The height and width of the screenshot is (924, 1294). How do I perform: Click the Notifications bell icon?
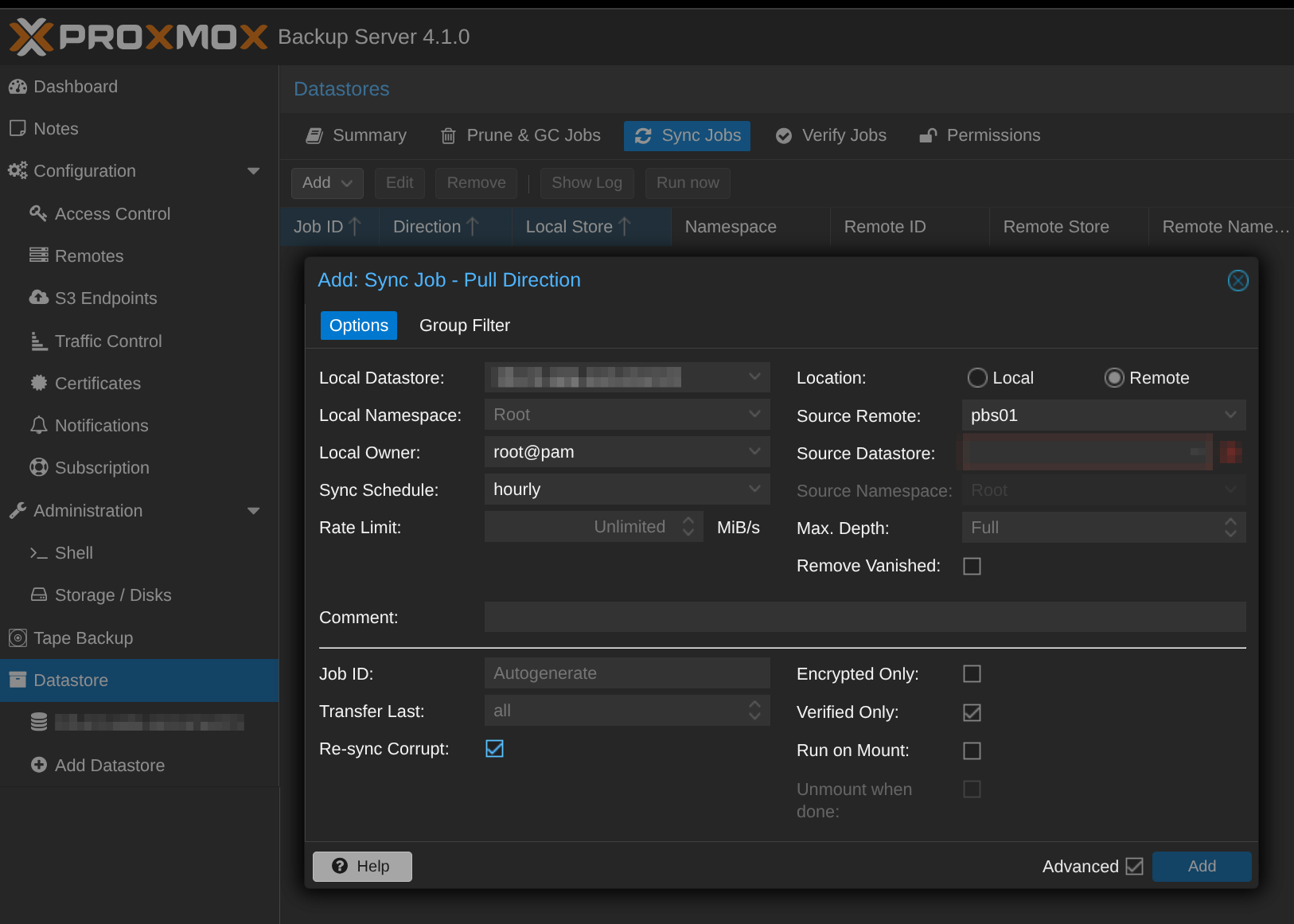tap(38, 425)
